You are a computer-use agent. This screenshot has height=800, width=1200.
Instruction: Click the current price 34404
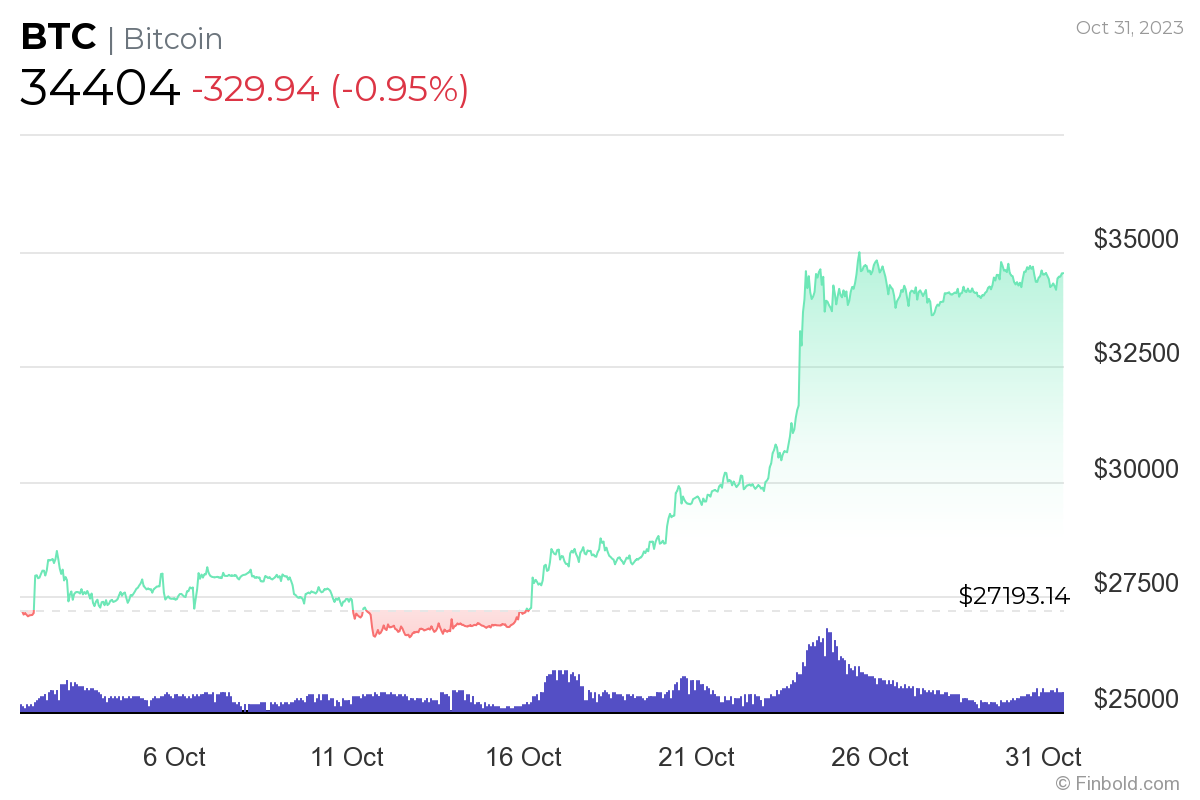coord(100,88)
